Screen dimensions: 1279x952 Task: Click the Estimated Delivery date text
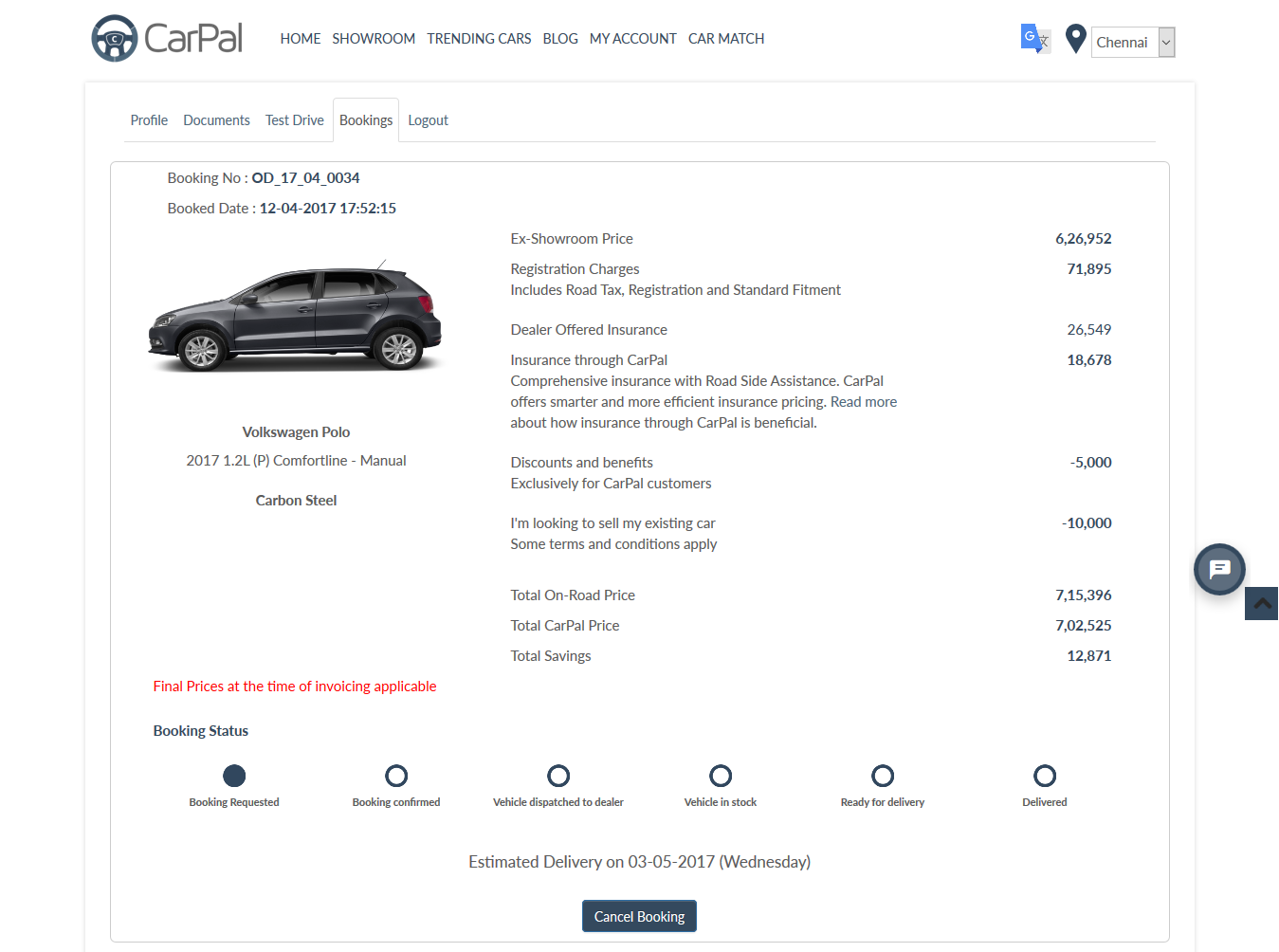click(x=639, y=862)
